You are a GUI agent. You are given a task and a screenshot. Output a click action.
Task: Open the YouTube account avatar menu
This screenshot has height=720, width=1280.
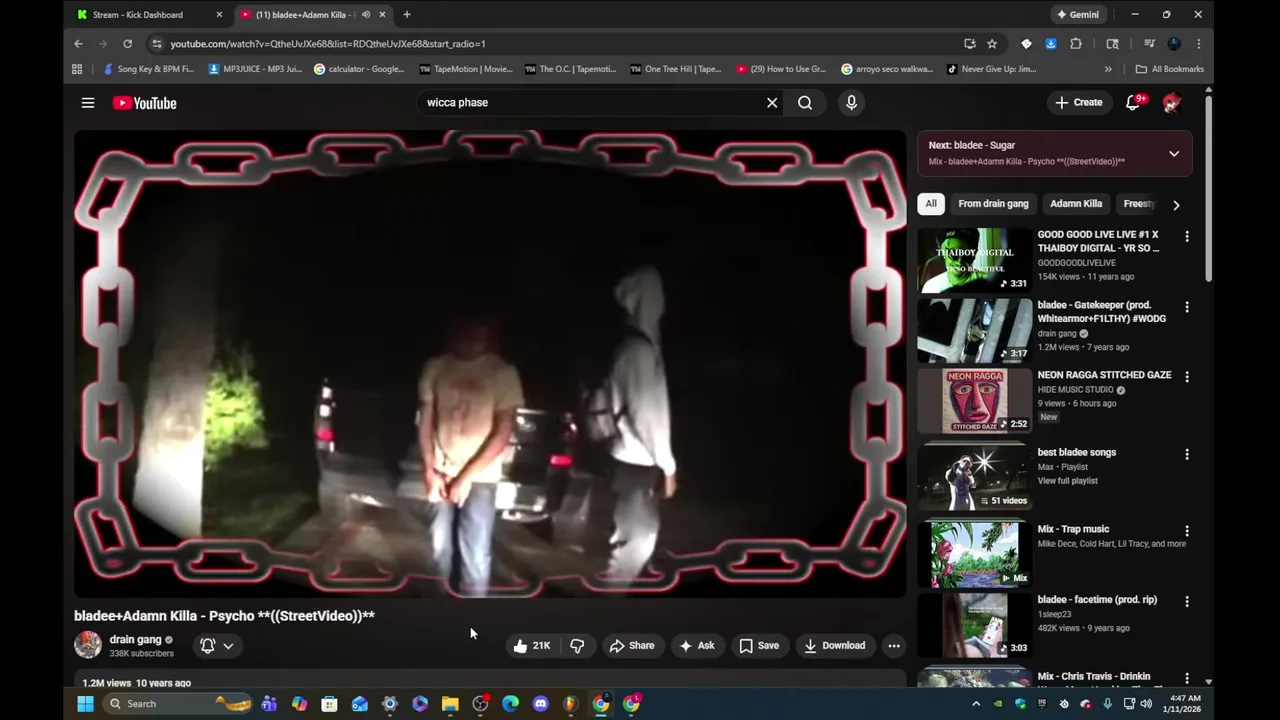tap(1172, 102)
